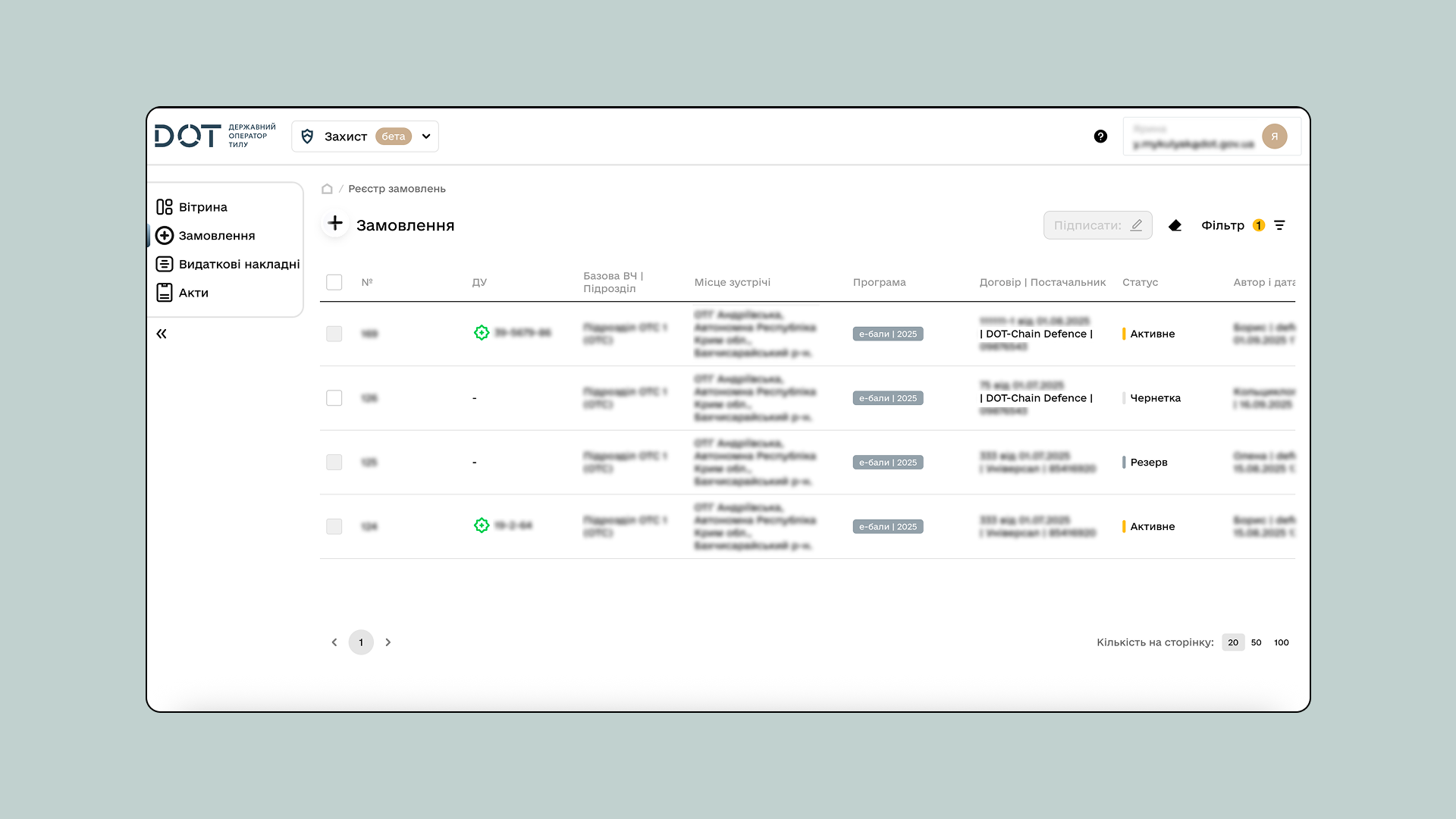
Task: Open Реєстр замовлень breadcrumb entry
Action: click(397, 189)
